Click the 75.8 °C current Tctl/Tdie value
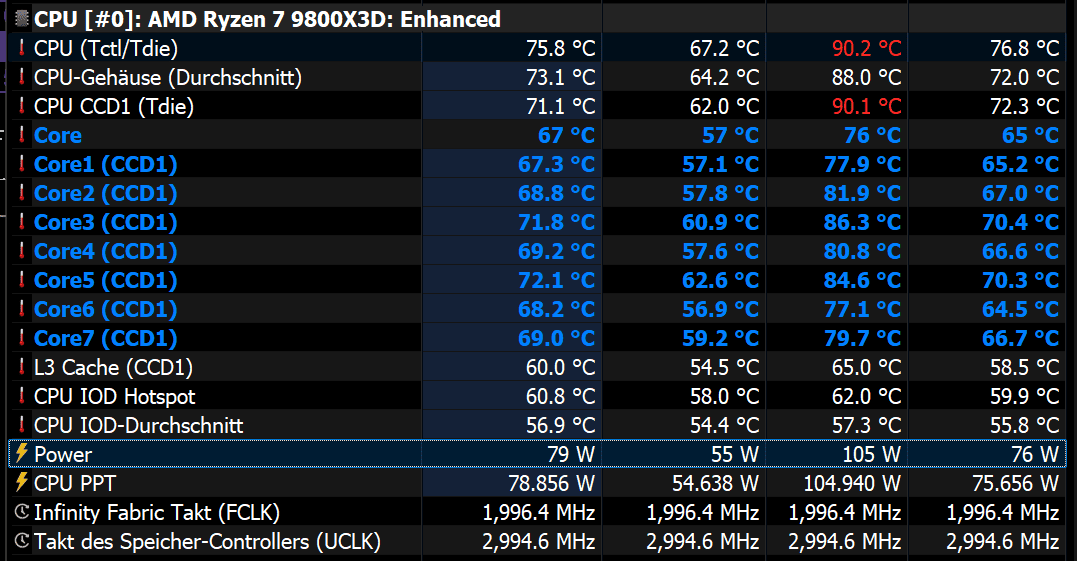The height and width of the screenshot is (561, 1077). [x=560, y=48]
